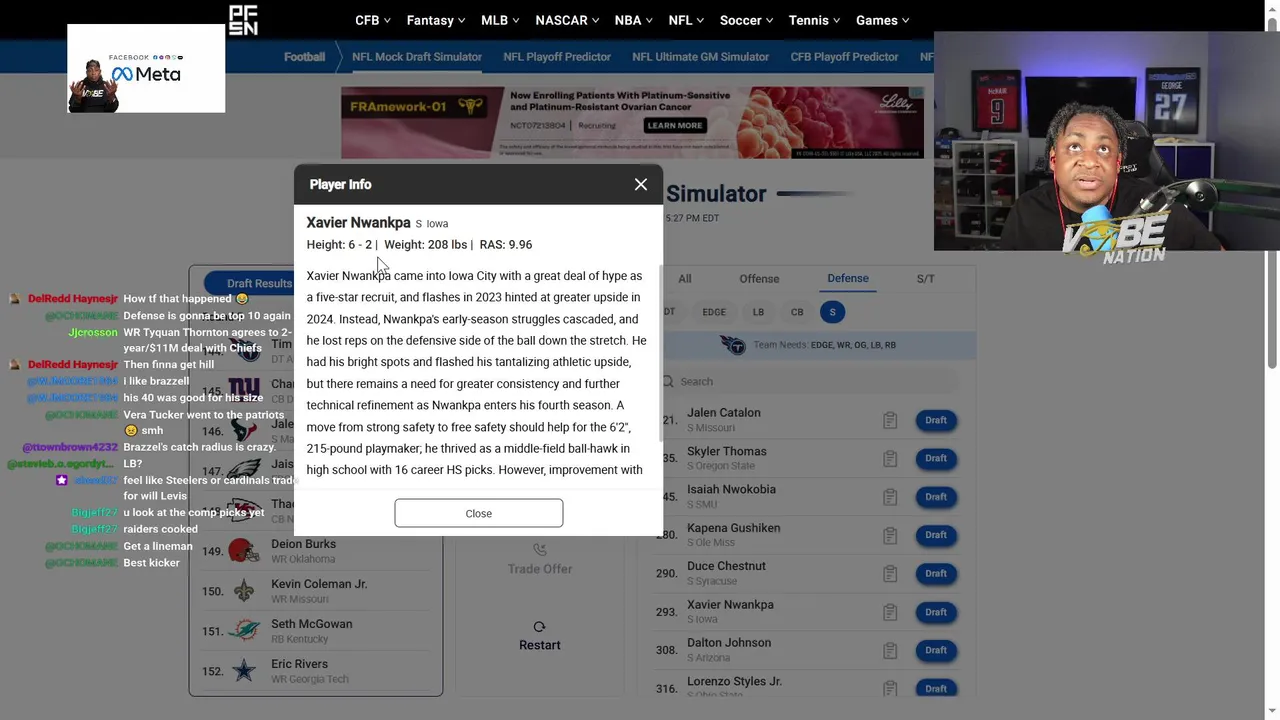Click the player Search field

coord(810,381)
